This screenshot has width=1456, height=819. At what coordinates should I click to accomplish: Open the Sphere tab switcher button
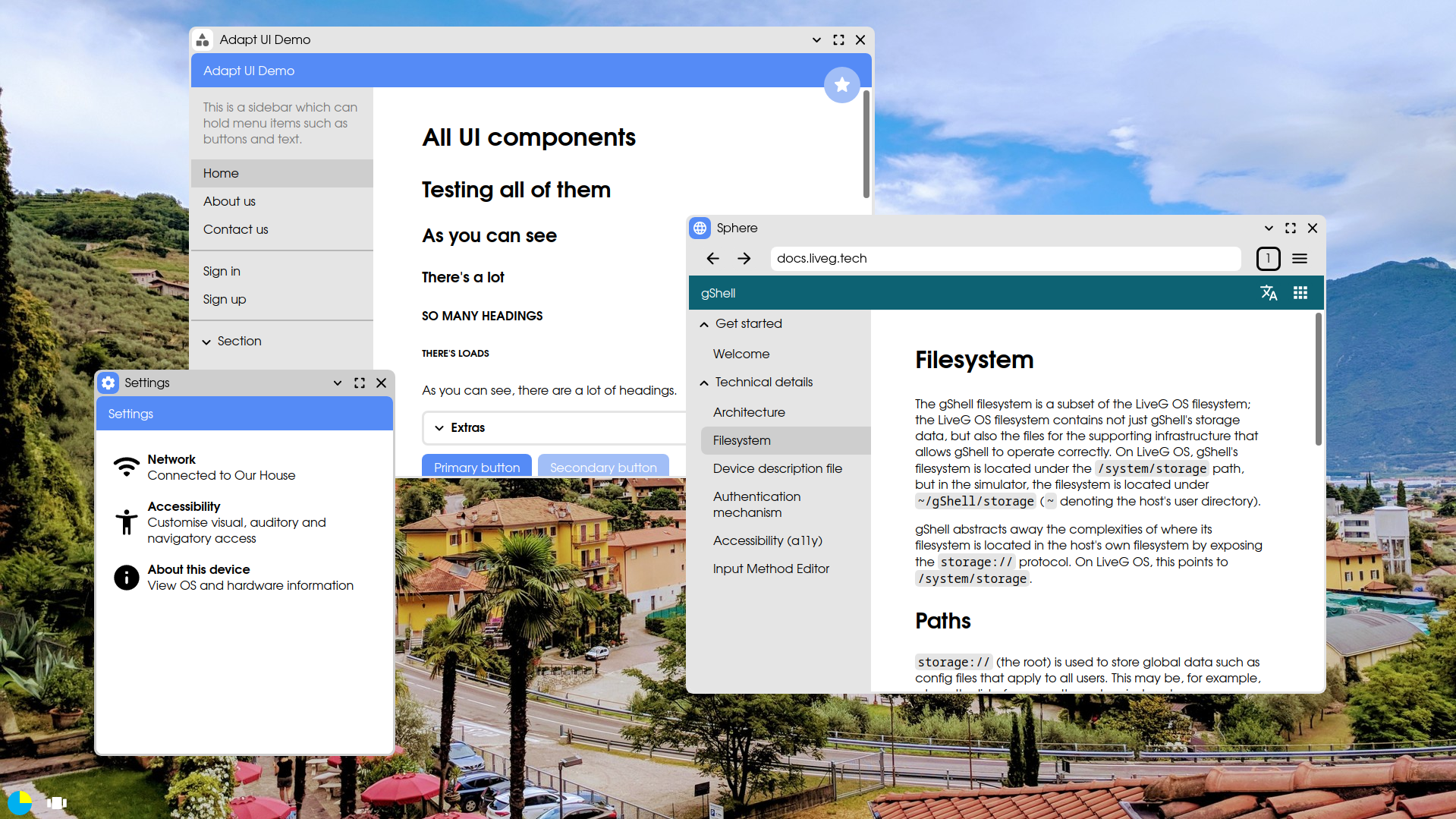point(1268,259)
